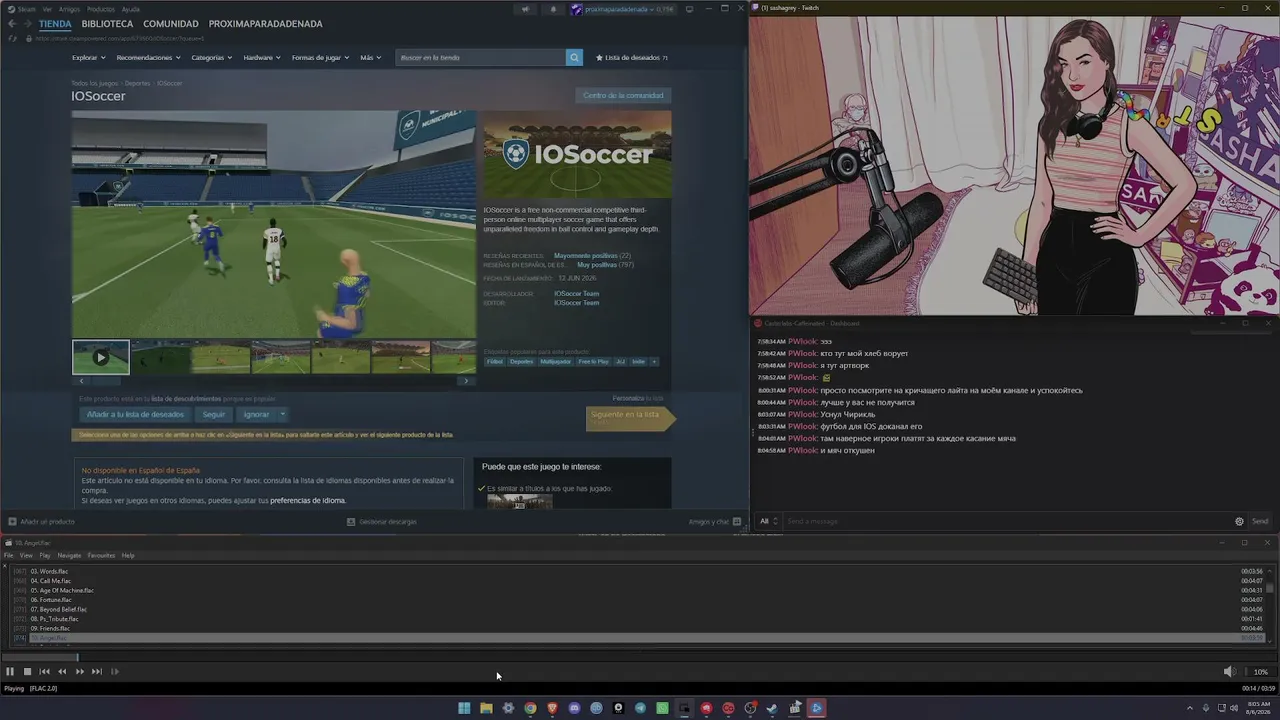Open File Explorer from taskbar
The image size is (1280, 720).
(486, 708)
